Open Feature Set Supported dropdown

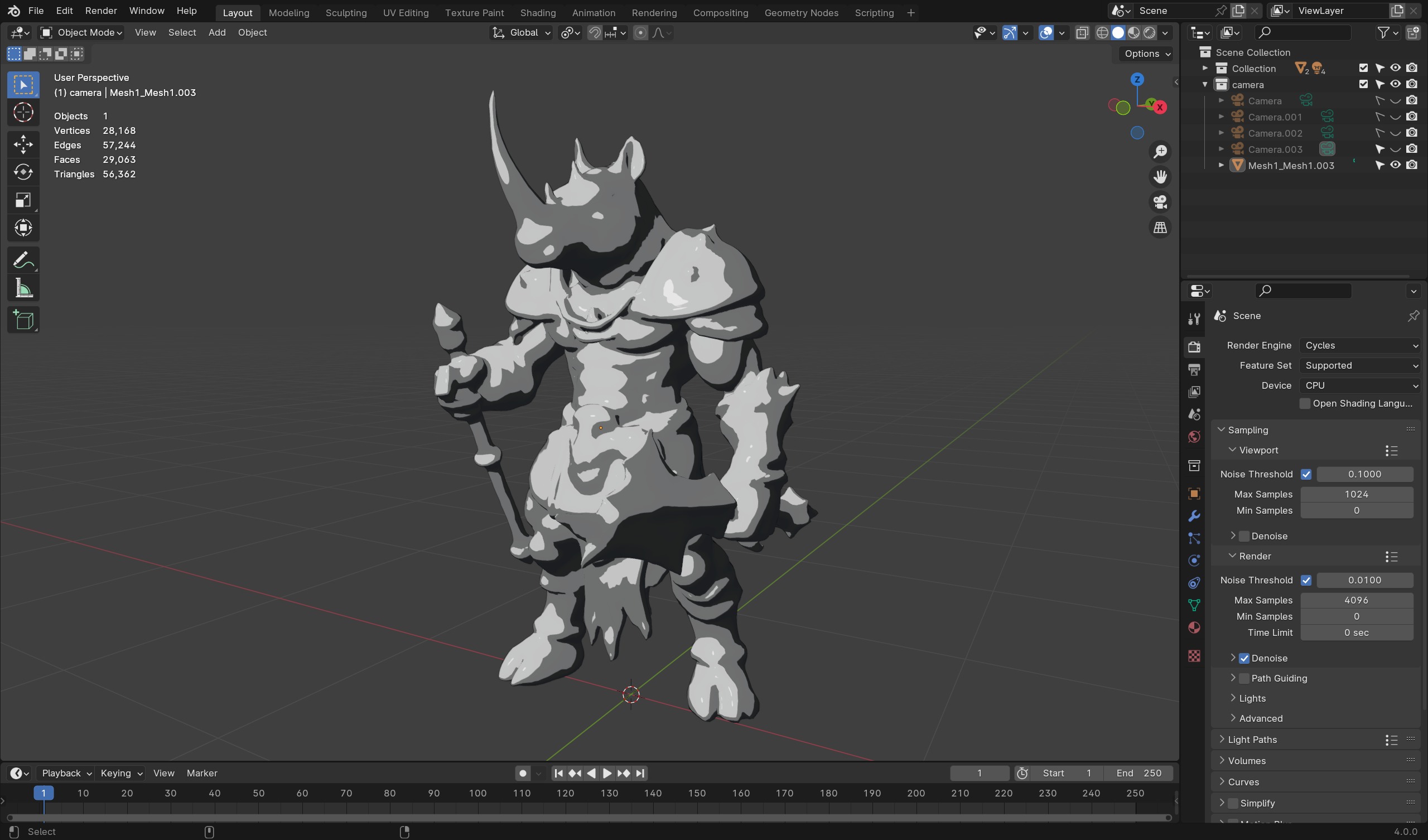coord(1359,365)
